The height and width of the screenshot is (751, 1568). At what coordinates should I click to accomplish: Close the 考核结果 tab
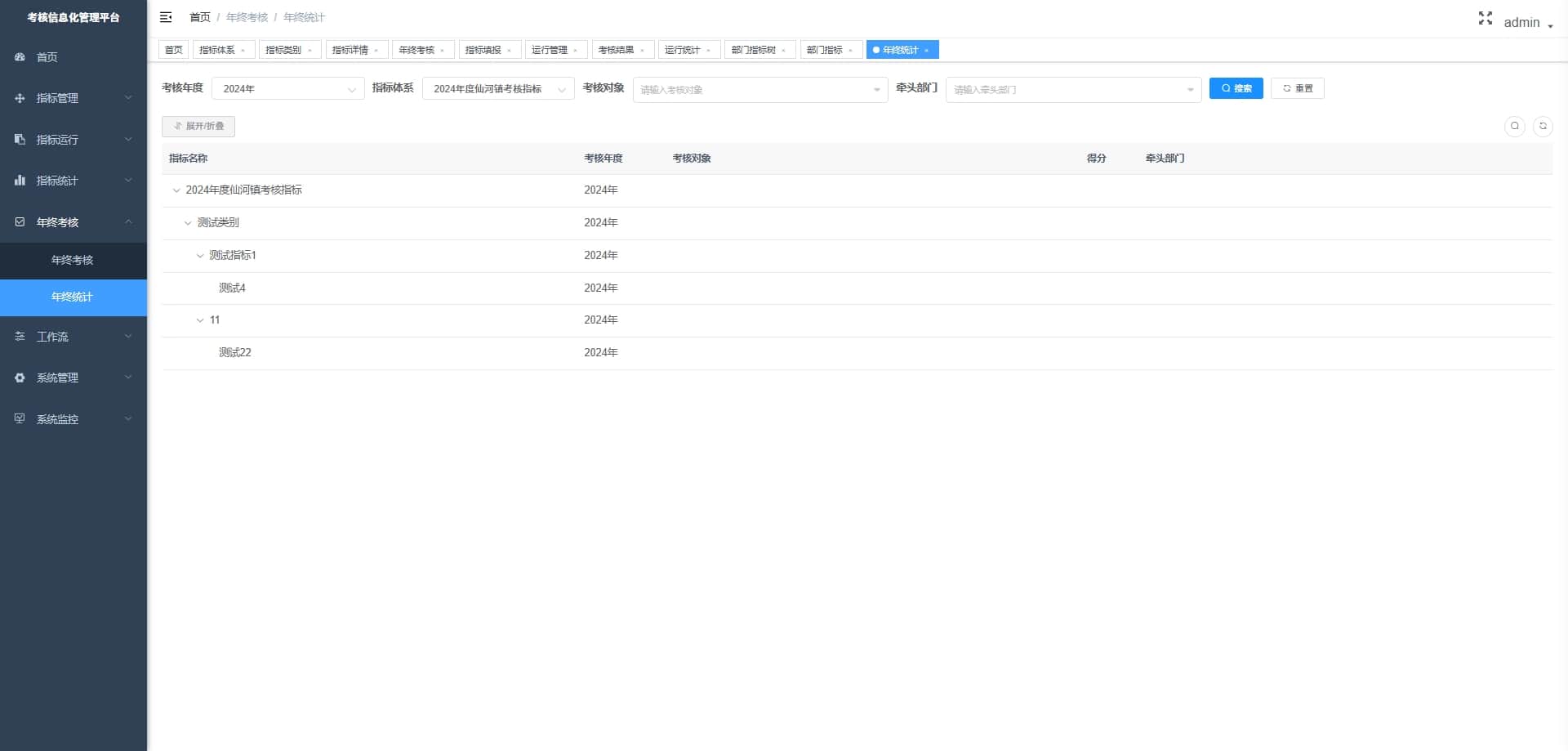pyautogui.click(x=643, y=51)
